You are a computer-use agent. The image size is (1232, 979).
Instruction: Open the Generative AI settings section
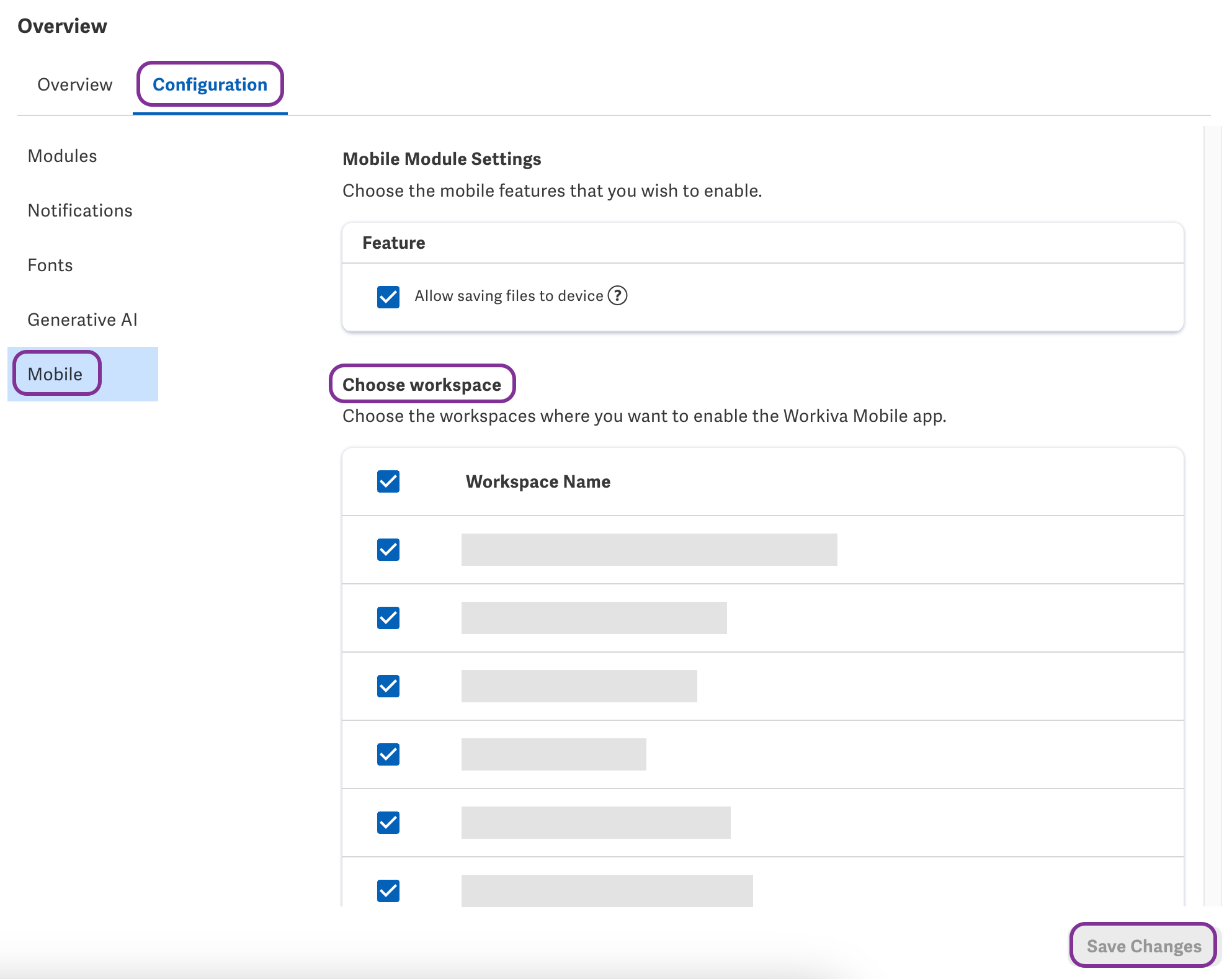tap(82, 320)
